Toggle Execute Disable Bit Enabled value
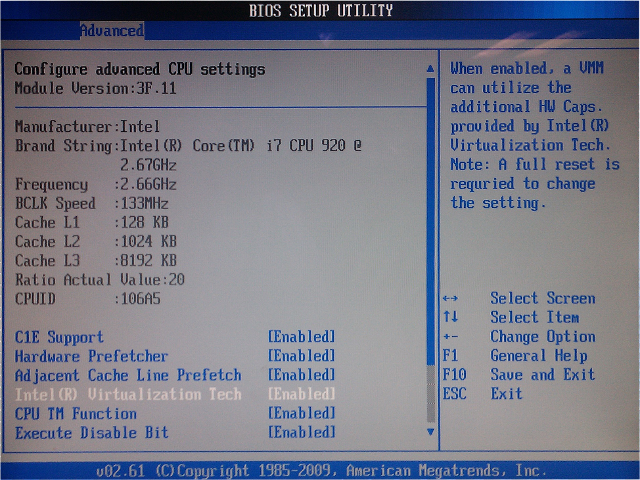The height and width of the screenshot is (480, 640). [x=302, y=432]
